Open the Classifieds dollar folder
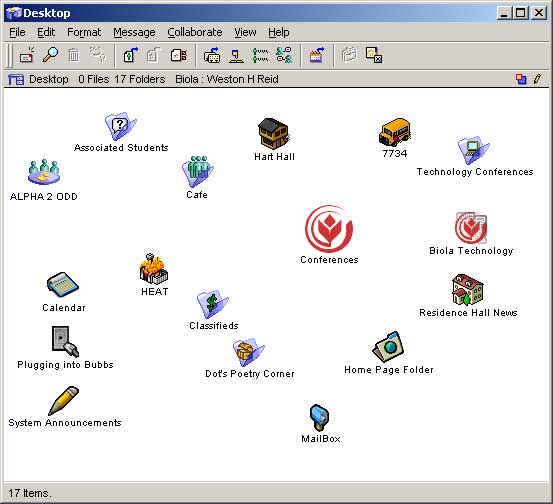This screenshot has height=504, width=553. (x=213, y=304)
